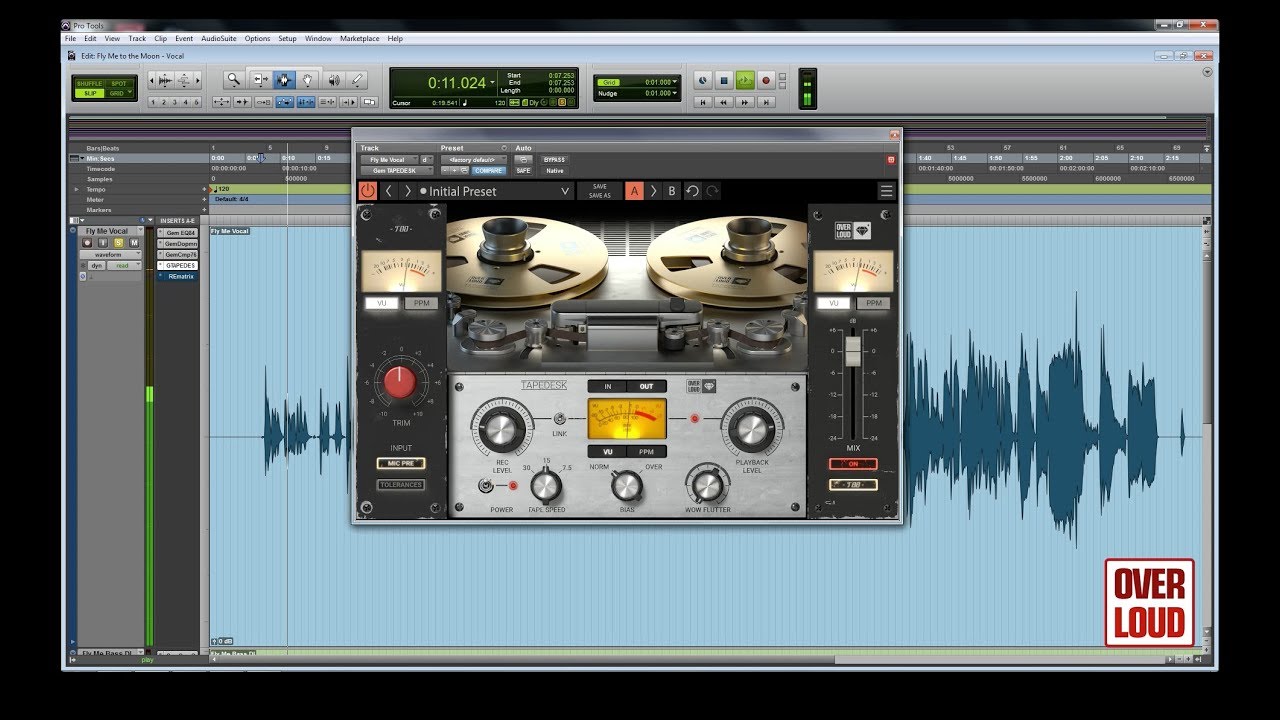Switch tape monitoring to IN

pos(607,386)
